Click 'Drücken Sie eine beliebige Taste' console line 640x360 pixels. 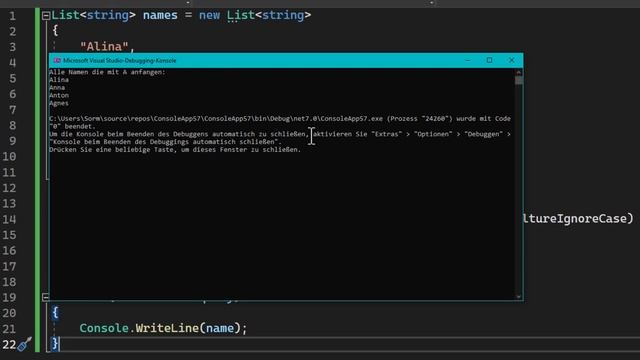click(x=175, y=149)
